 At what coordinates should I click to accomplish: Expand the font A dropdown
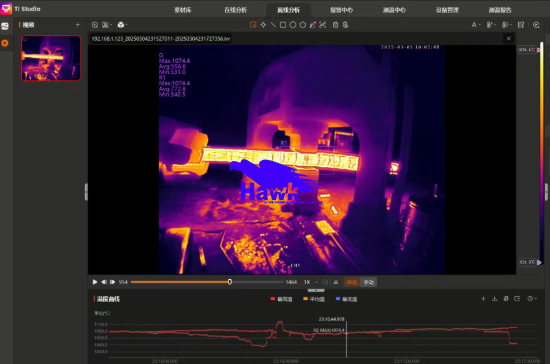[x=476, y=25]
